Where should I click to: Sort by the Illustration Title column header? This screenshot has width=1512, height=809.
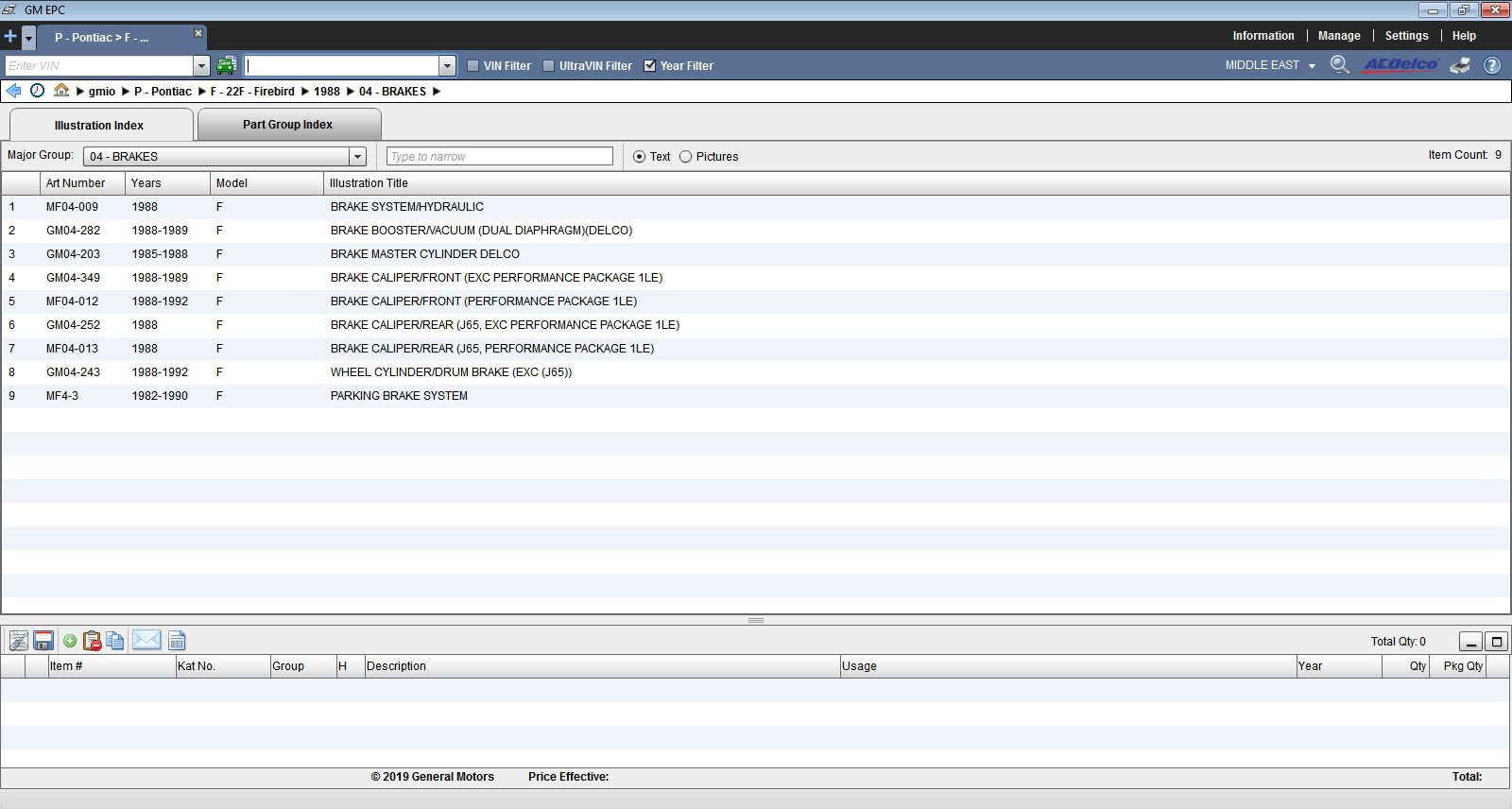pos(917,183)
